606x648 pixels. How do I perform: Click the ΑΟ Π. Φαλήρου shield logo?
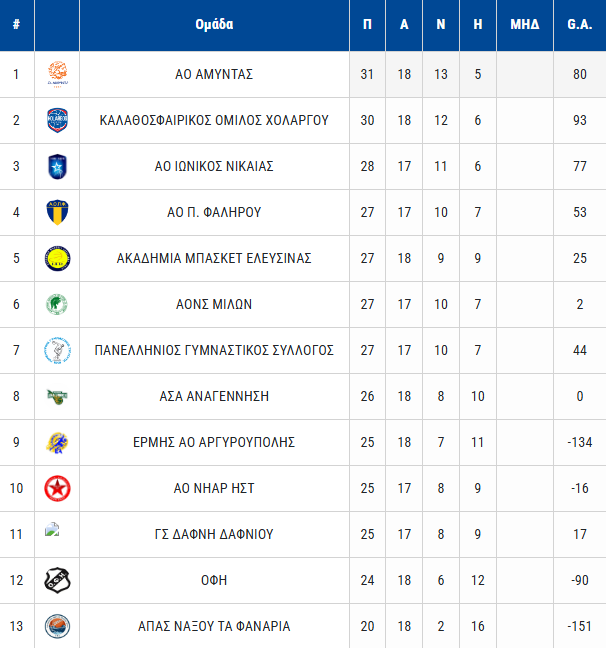(x=57, y=212)
